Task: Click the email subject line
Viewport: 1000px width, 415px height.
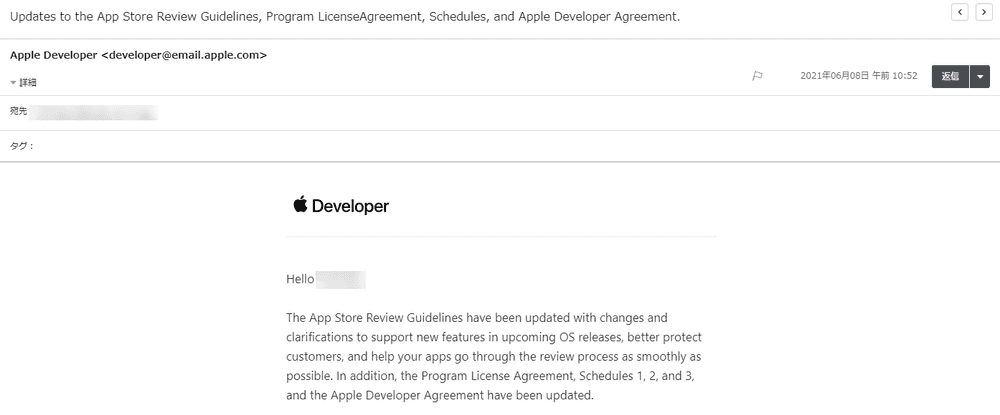Action: [x=345, y=17]
